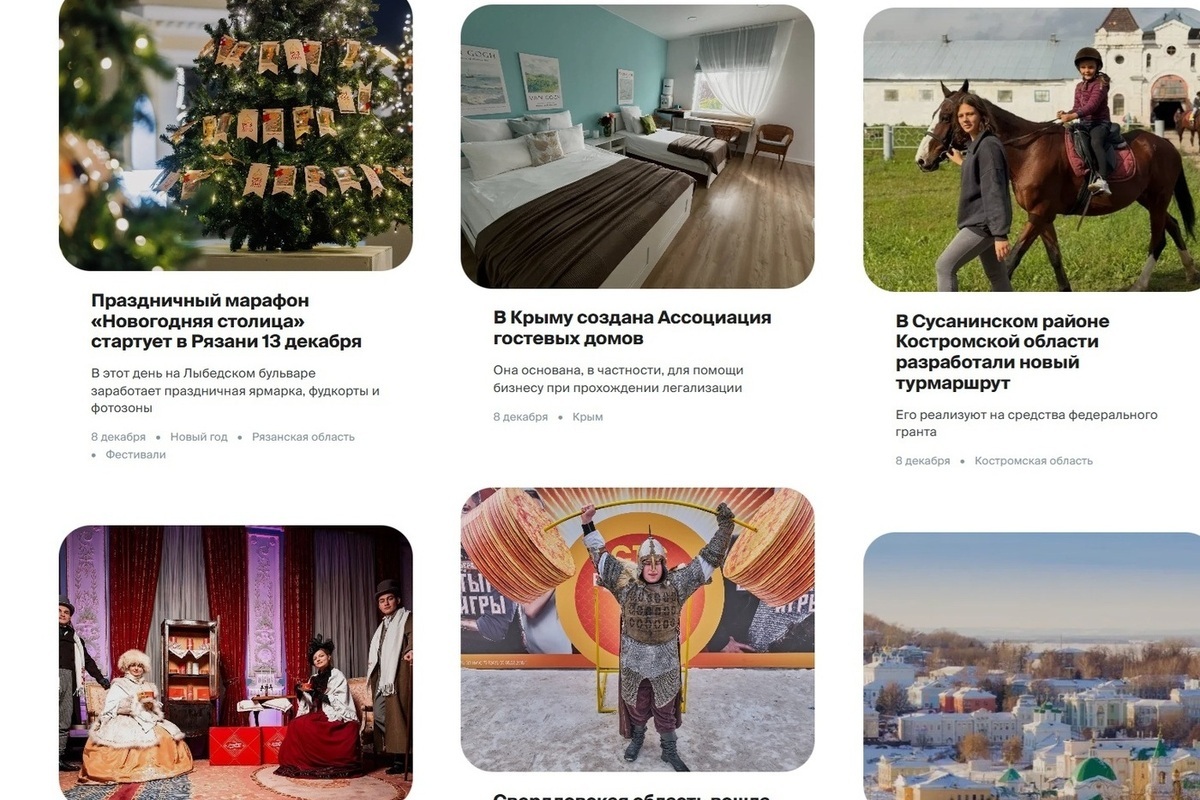Open the snowy city panorama photo
The image size is (1200, 800).
(x=1032, y=666)
